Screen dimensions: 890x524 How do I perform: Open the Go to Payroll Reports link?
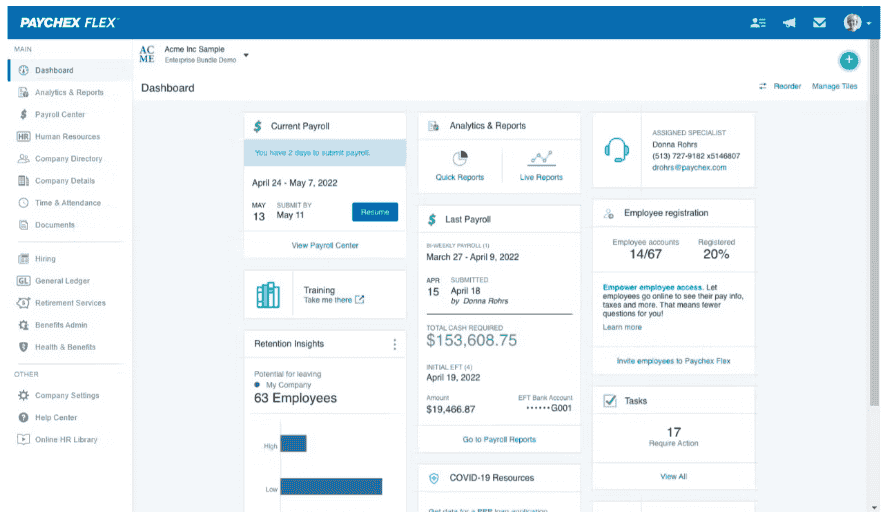[x=499, y=440]
